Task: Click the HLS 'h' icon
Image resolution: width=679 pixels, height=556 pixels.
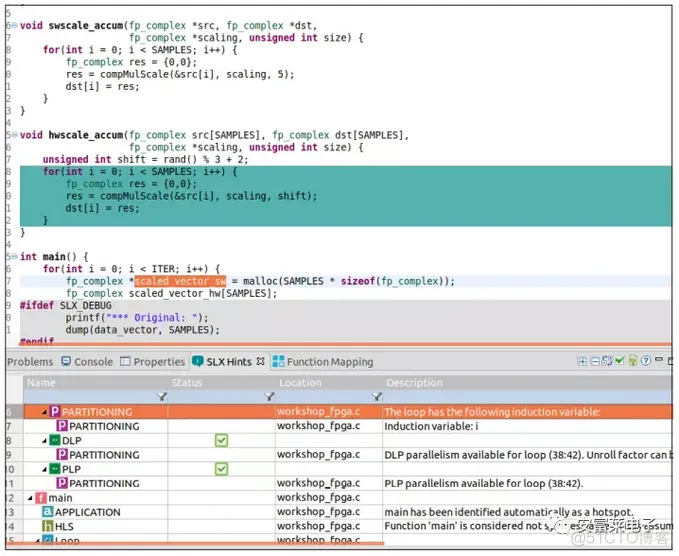Action: click(x=48, y=526)
